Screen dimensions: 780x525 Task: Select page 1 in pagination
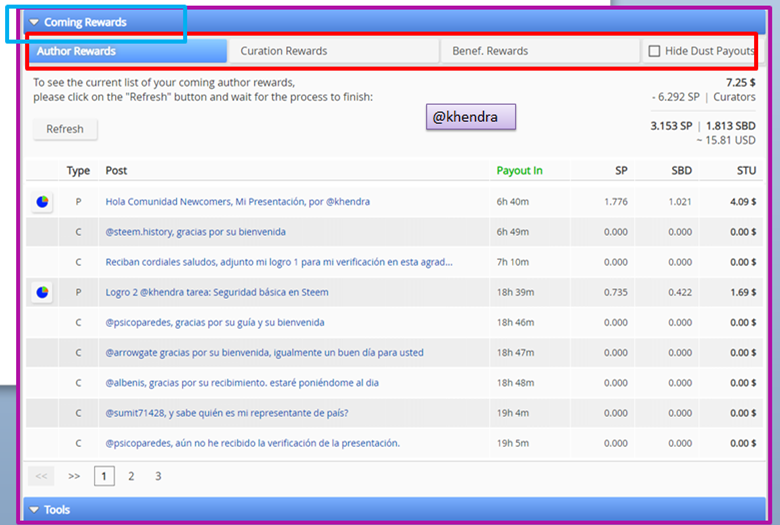[x=104, y=476]
